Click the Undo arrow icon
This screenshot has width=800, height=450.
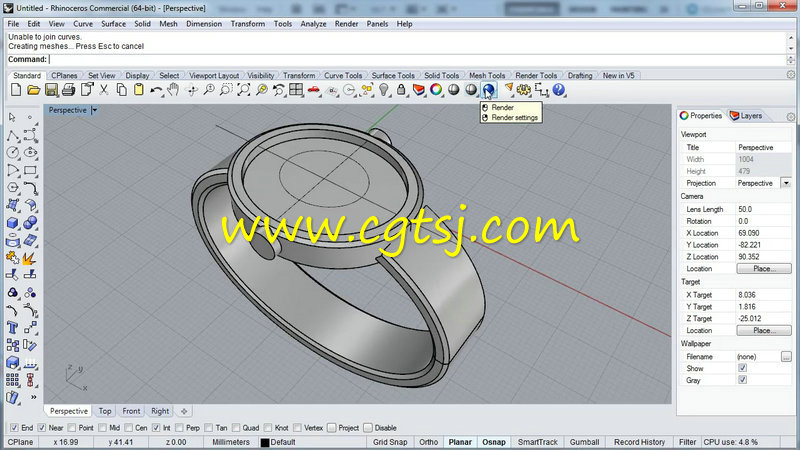[x=156, y=90]
